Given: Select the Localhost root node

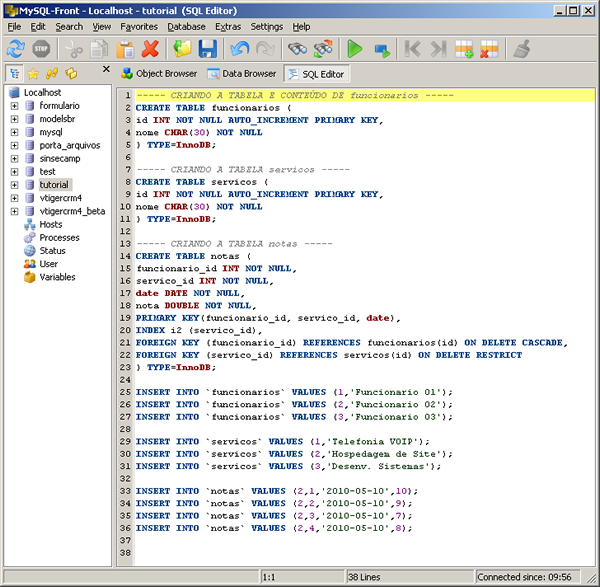Looking at the screenshot, I should (42, 93).
